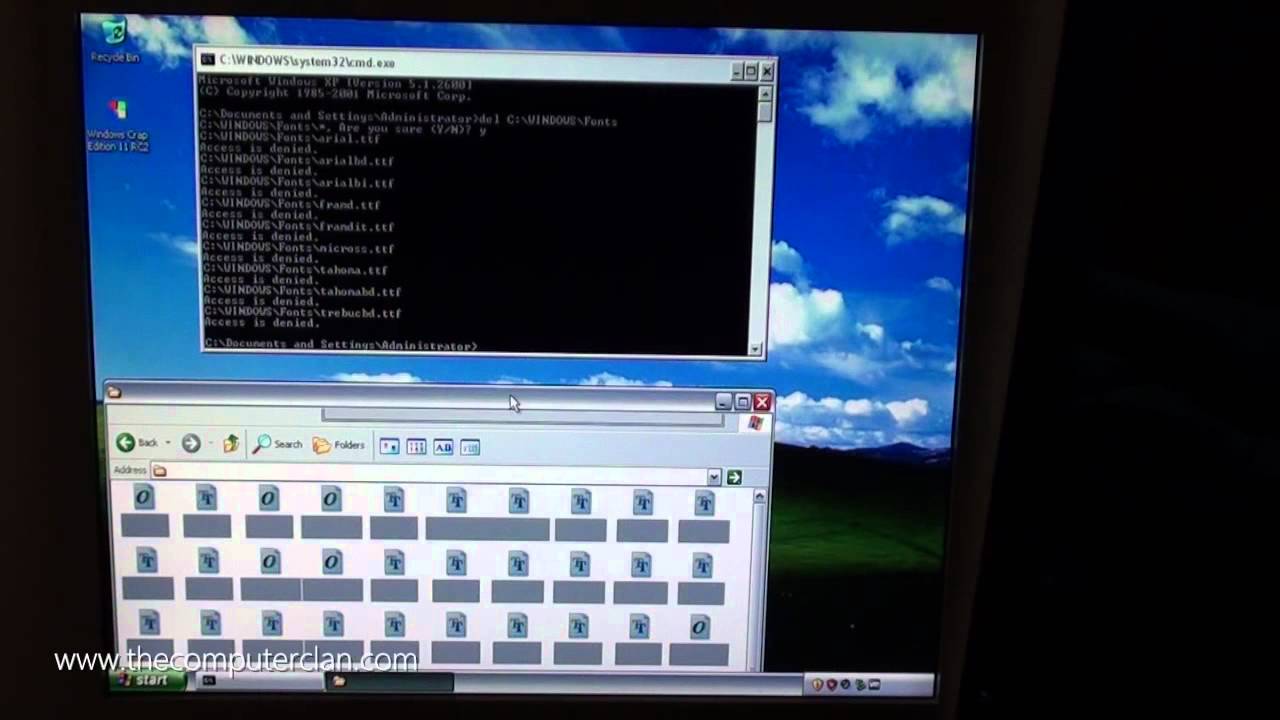Click the Fonts window scroll-up arrow
Screen dimensions: 1280x720
759,497
